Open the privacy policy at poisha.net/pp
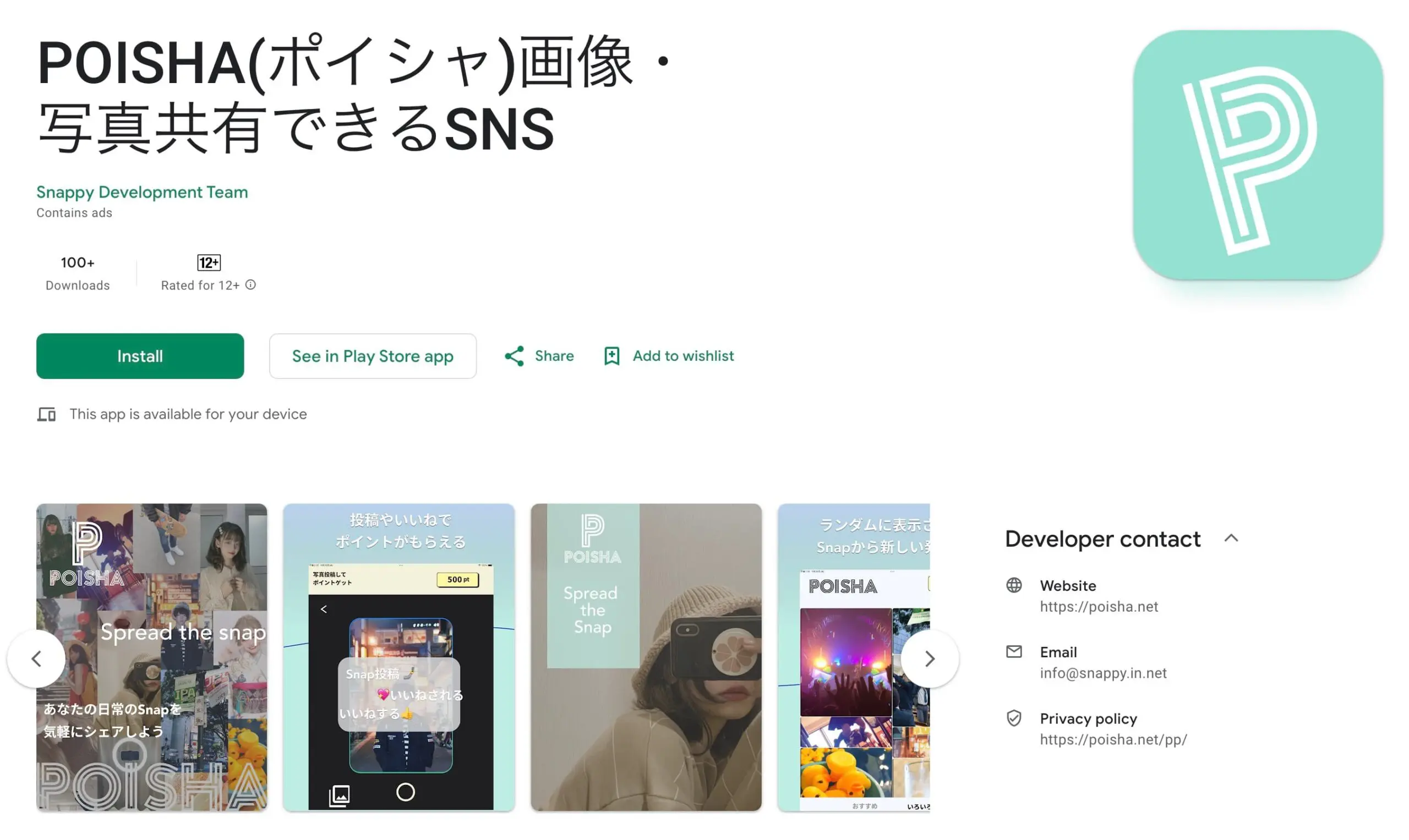Screen dimensions: 1409x840 1113,739
